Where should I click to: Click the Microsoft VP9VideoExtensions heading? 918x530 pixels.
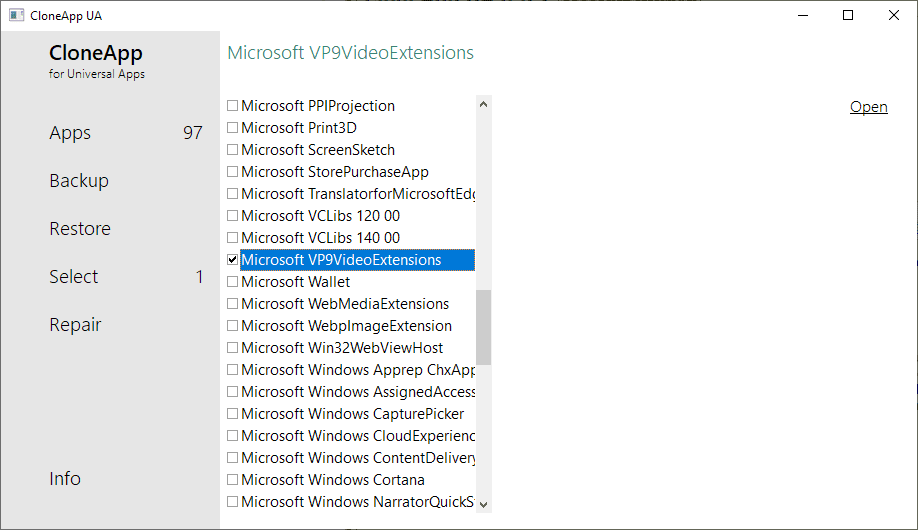click(350, 53)
